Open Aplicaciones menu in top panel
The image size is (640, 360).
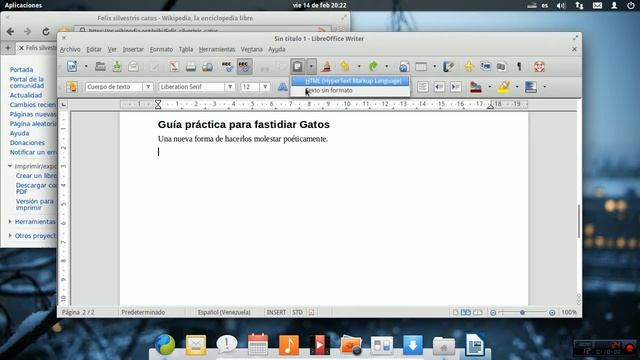(x=23, y=5)
